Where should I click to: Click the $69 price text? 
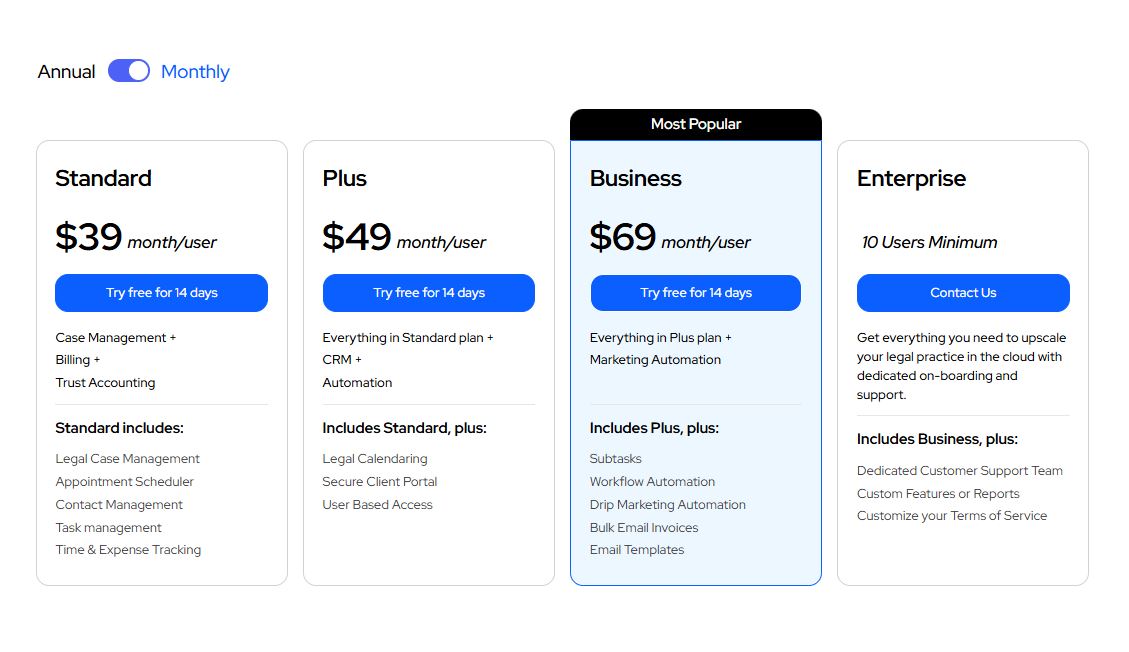click(620, 237)
